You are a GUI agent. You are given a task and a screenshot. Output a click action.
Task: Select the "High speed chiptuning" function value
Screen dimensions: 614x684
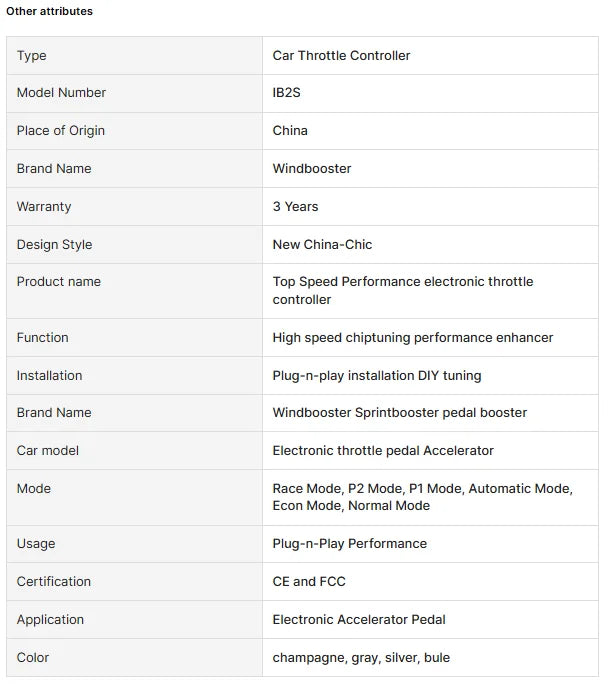(x=412, y=338)
